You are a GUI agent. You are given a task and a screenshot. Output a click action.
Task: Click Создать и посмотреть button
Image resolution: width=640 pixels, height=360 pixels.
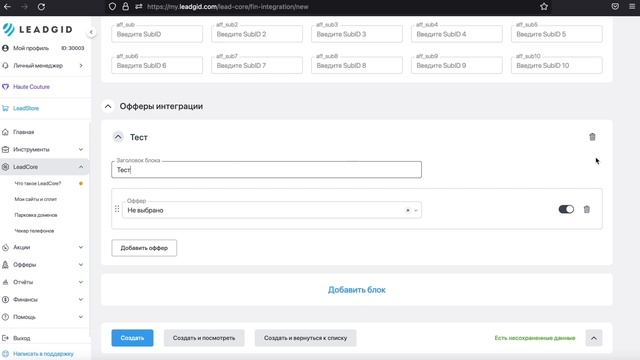[204, 338]
